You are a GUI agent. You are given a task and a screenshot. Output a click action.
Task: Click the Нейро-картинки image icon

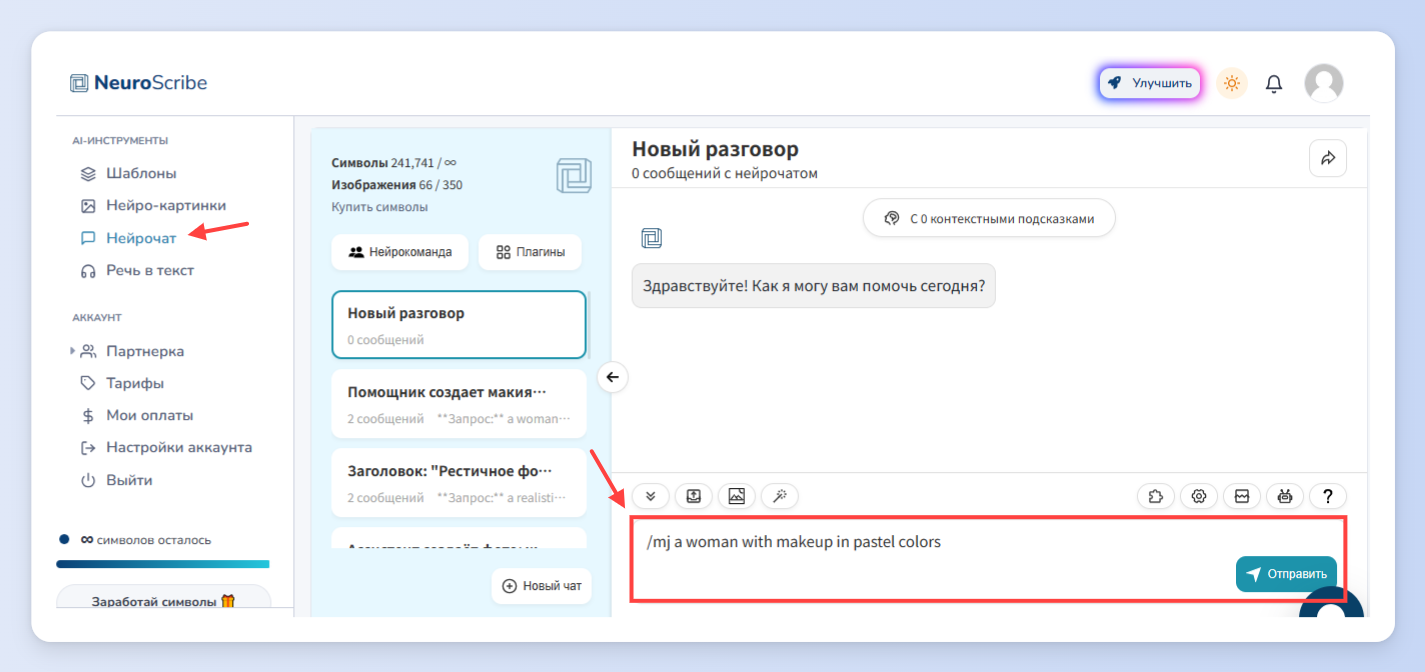point(88,206)
